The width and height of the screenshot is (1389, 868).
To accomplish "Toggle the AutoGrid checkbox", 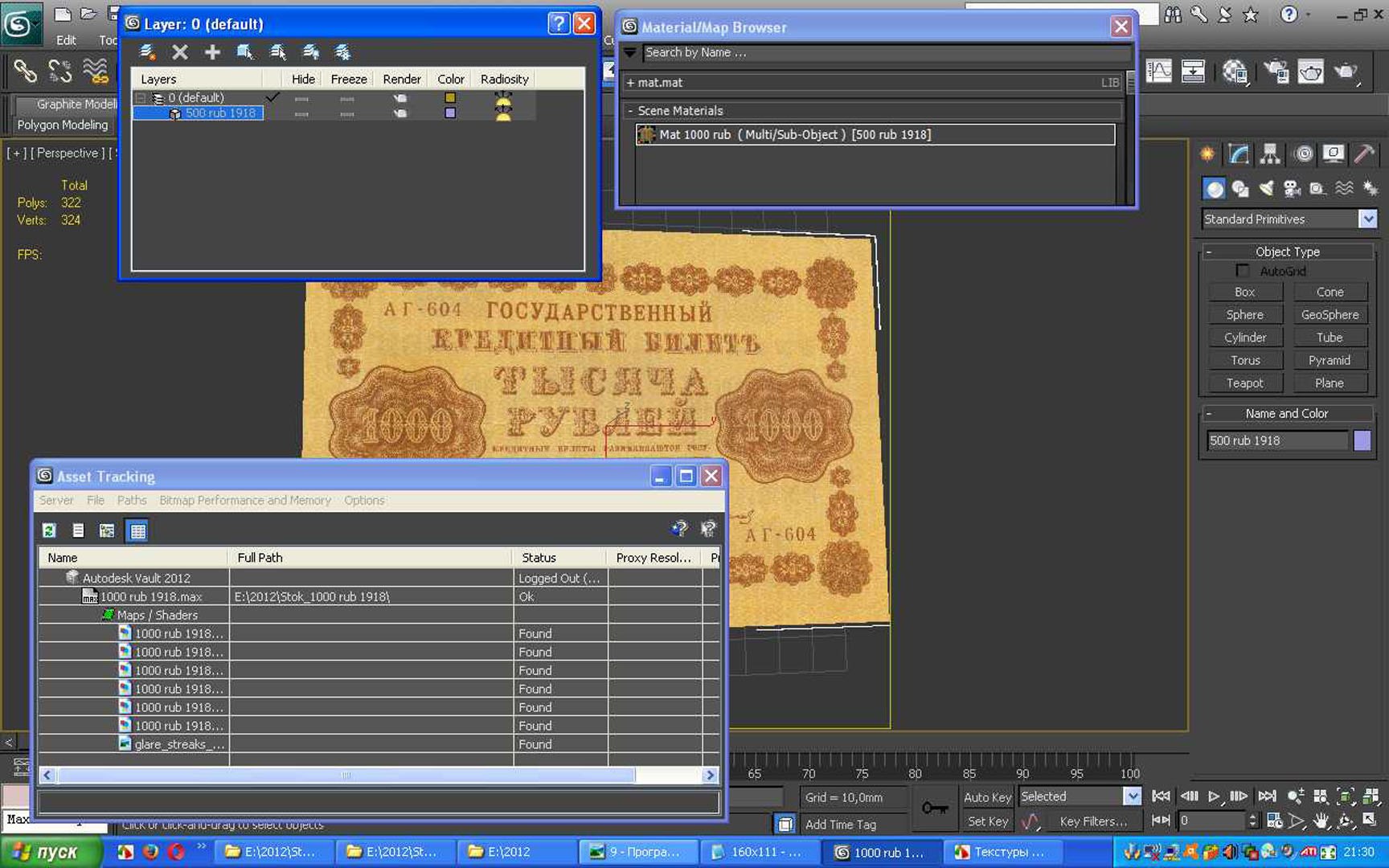I will [1243, 271].
